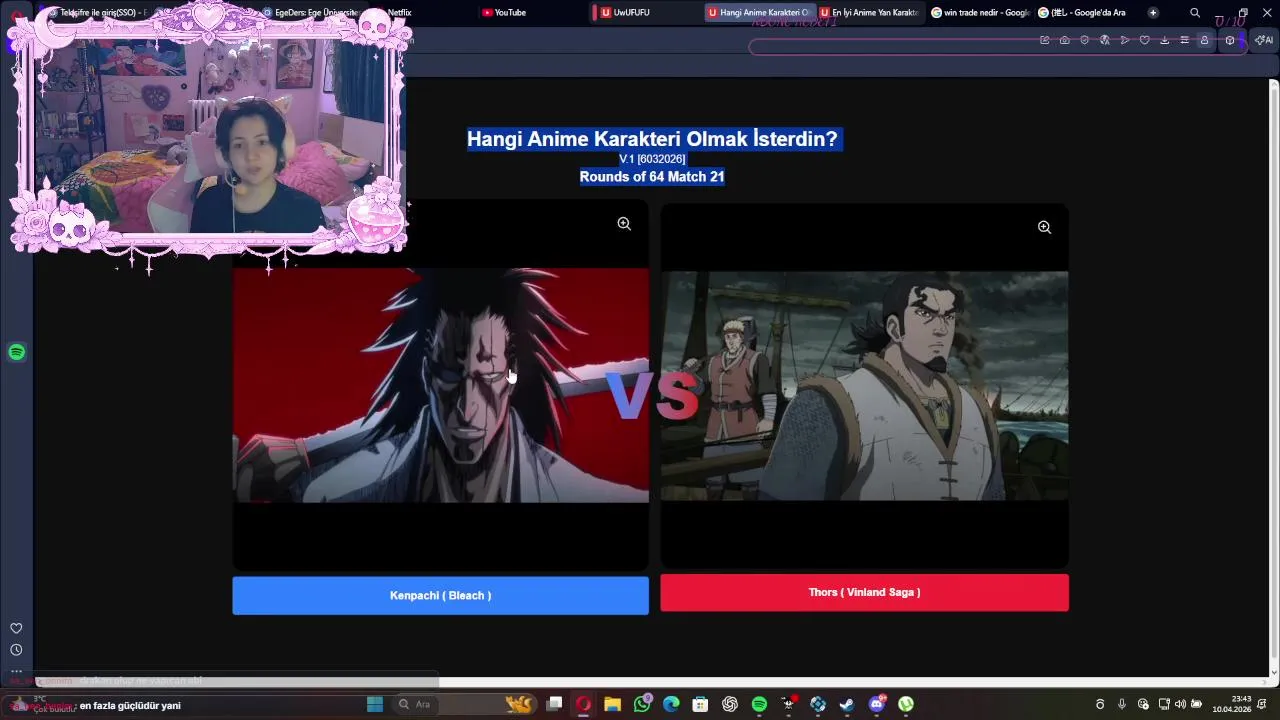
Task: Vote for Thors ( Vinland Saga )
Action: [864, 592]
